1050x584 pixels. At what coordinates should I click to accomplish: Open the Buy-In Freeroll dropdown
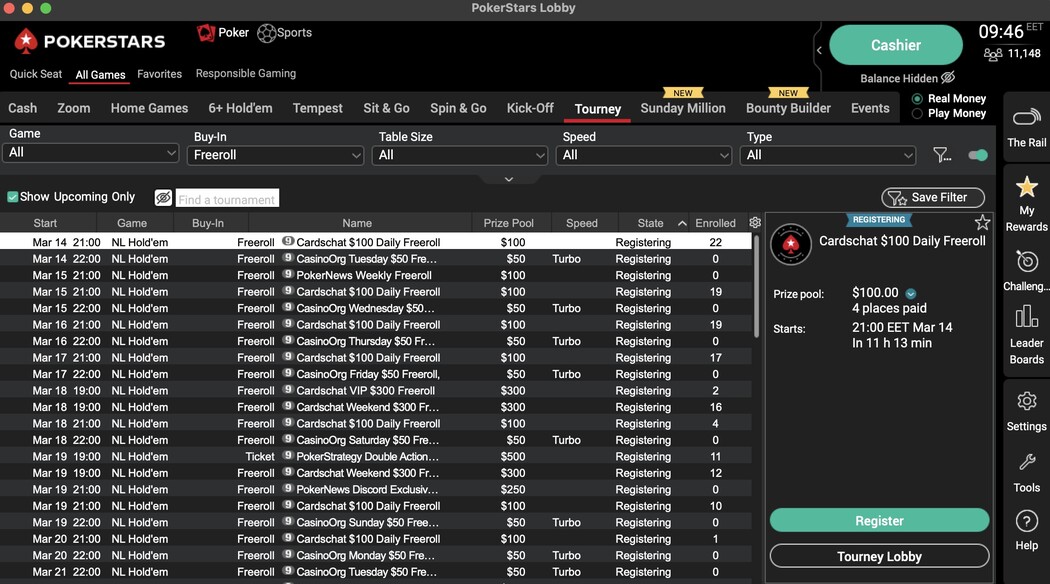pos(275,155)
